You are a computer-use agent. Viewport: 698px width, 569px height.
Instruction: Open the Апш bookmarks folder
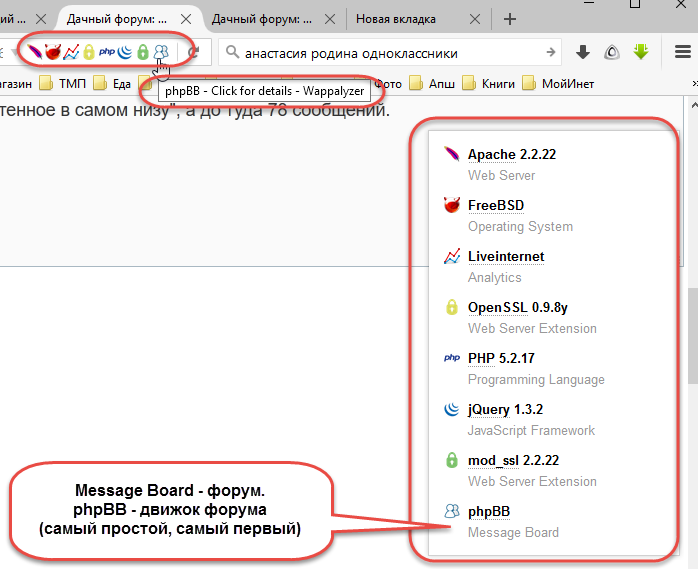(x=432, y=84)
